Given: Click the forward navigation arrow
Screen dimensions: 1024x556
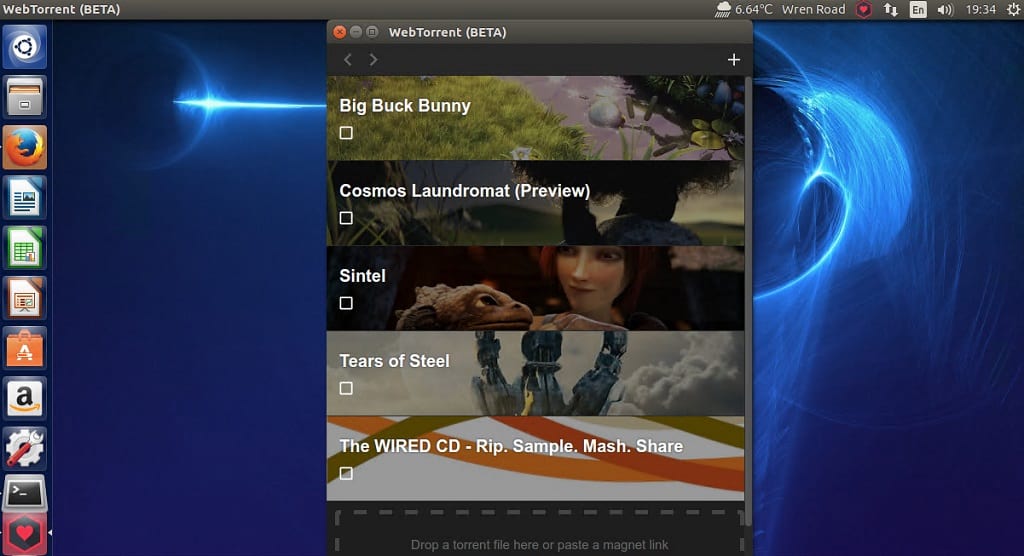Looking at the screenshot, I should tap(374, 60).
